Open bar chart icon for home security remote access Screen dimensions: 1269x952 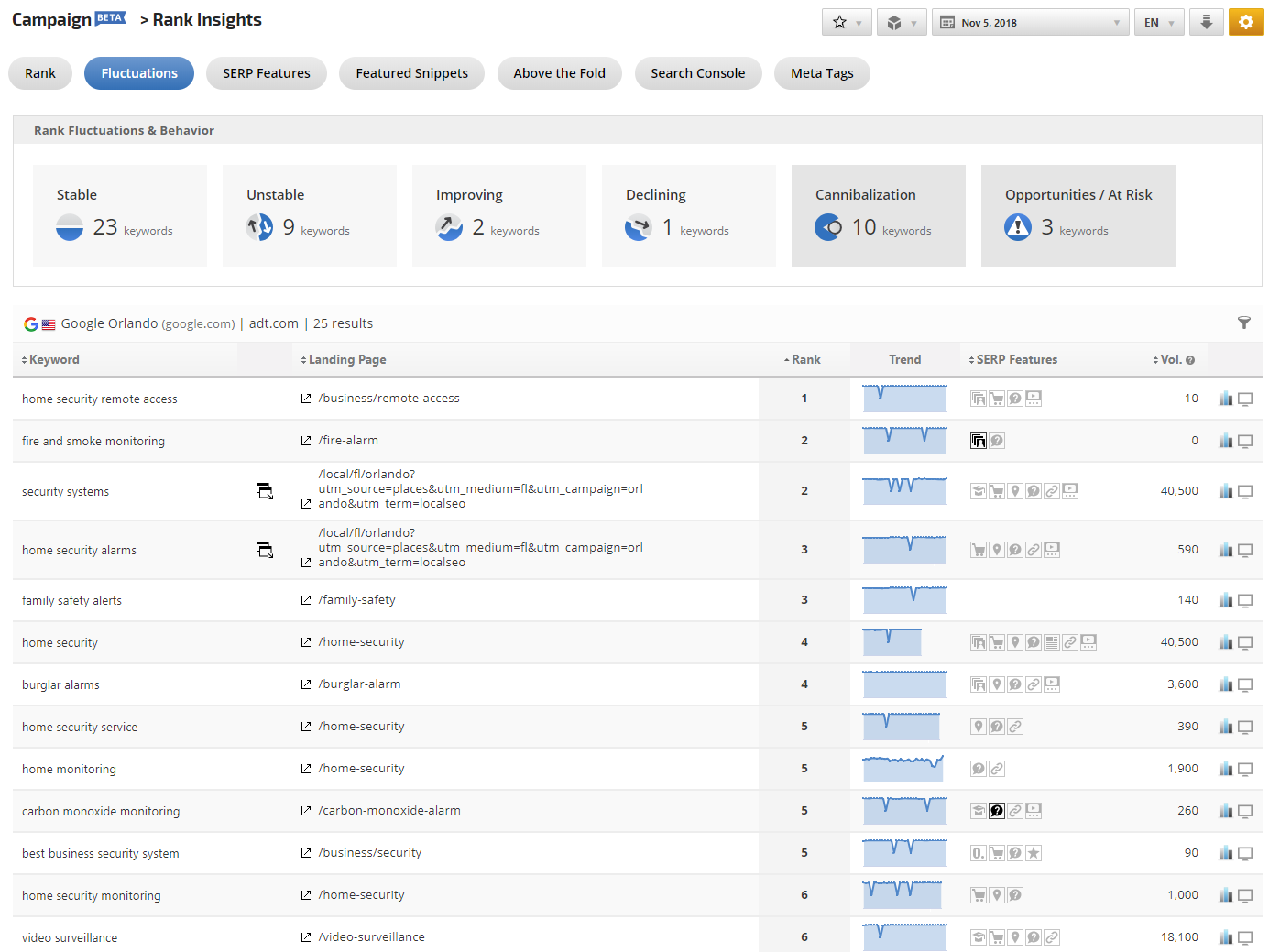(1225, 399)
